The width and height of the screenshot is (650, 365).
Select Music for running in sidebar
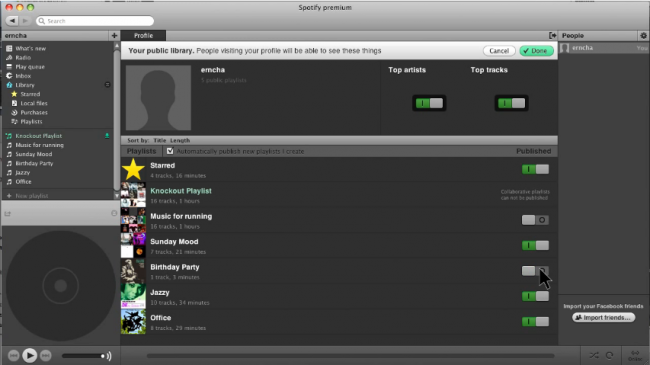tap(39, 145)
